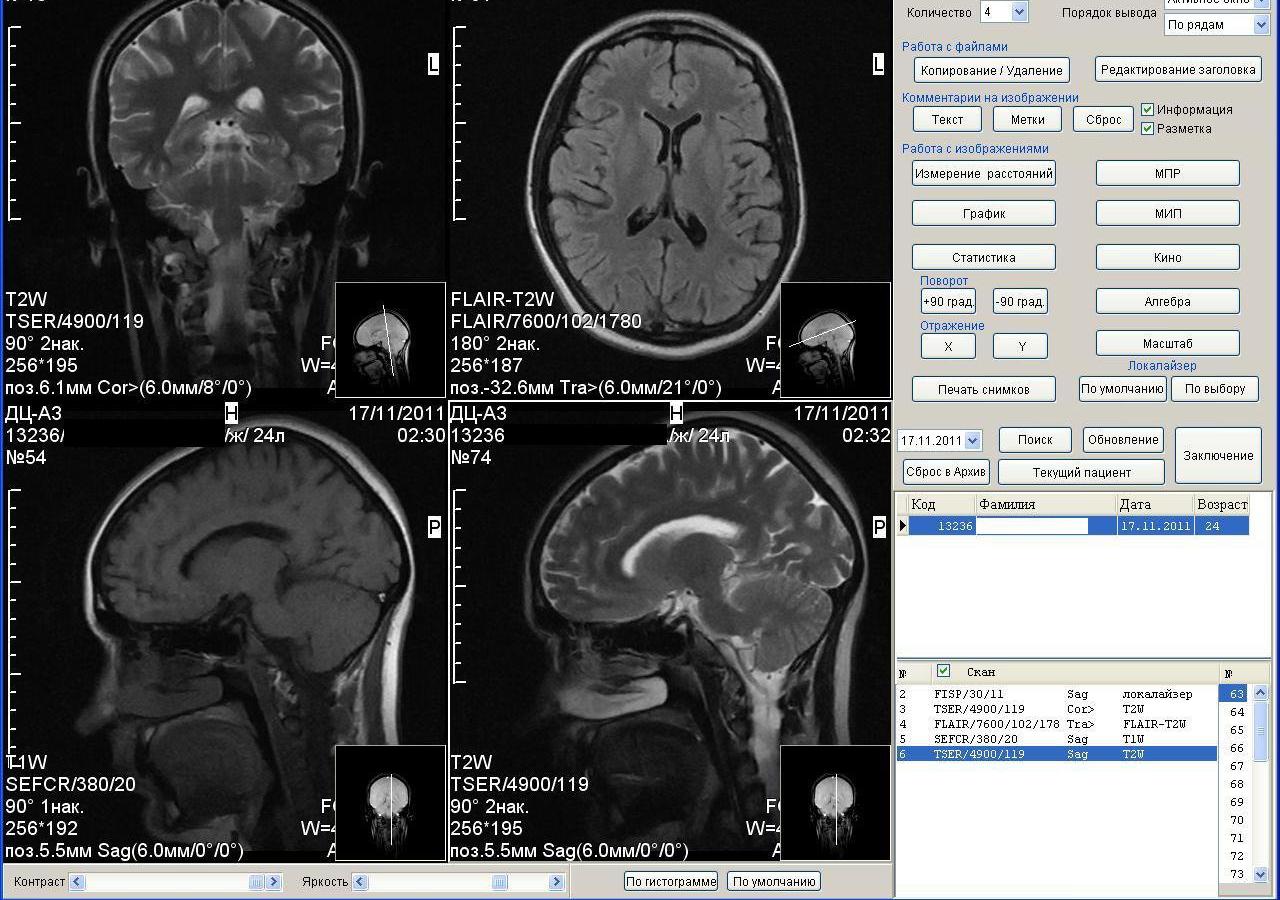Activate the sagittal T1W image №54
Screen dimensions: 1280x900
[225, 632]
